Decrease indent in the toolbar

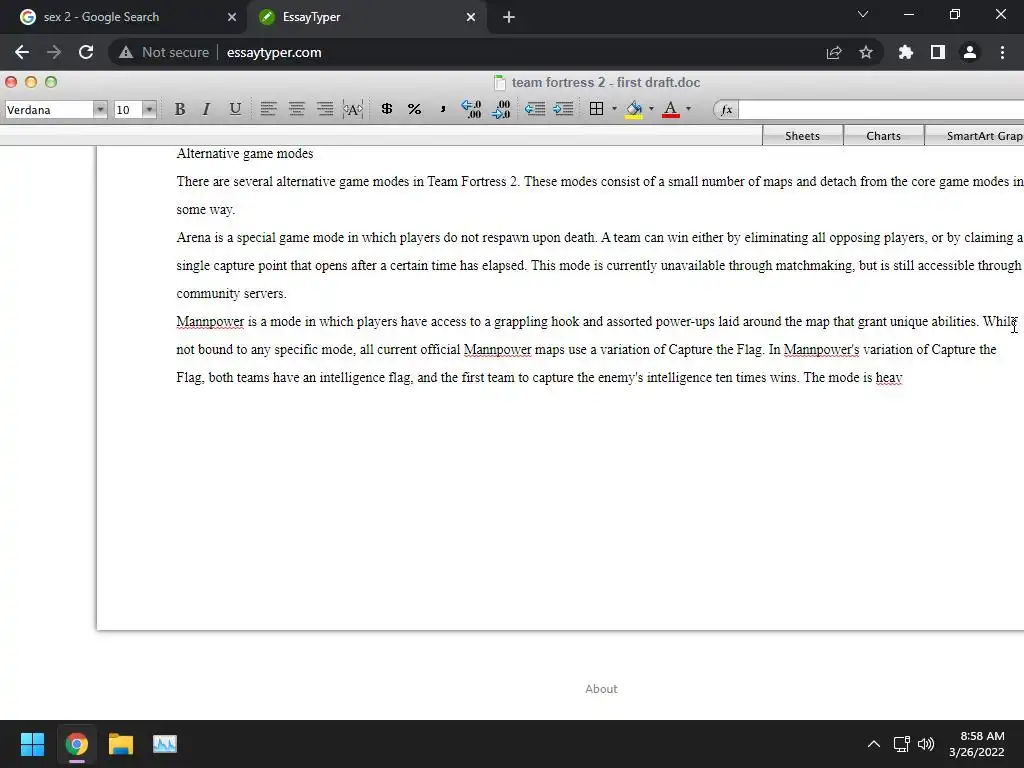pos(535,109)
